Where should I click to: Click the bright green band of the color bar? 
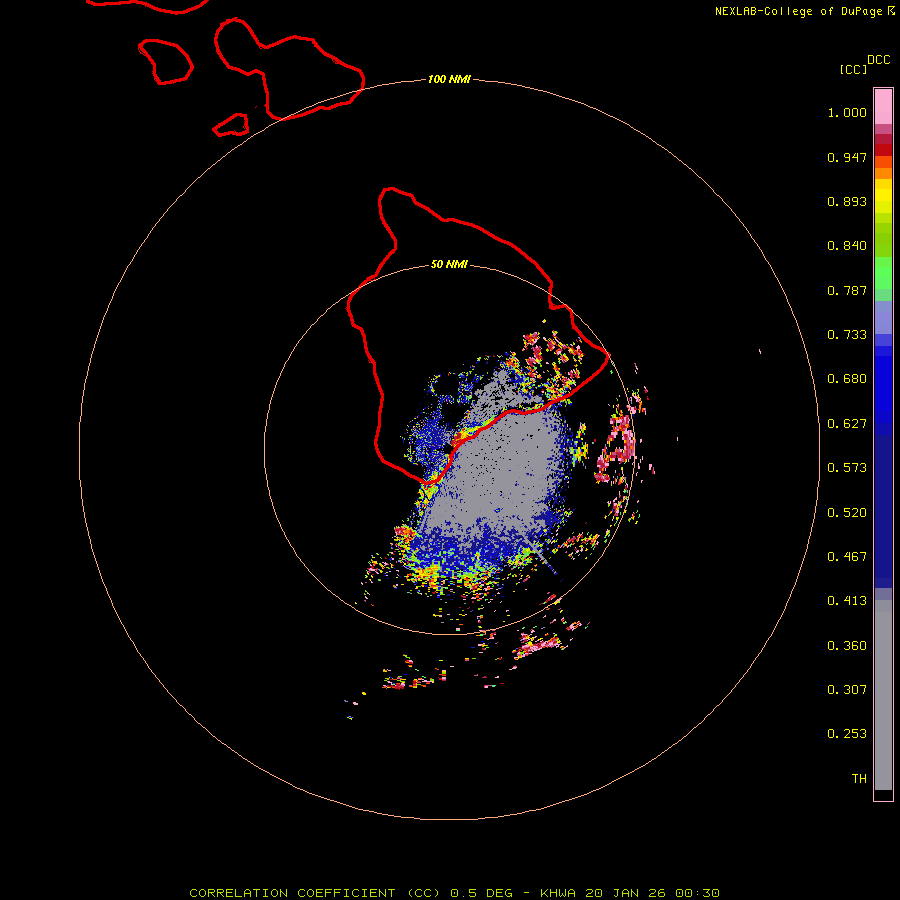883,273
